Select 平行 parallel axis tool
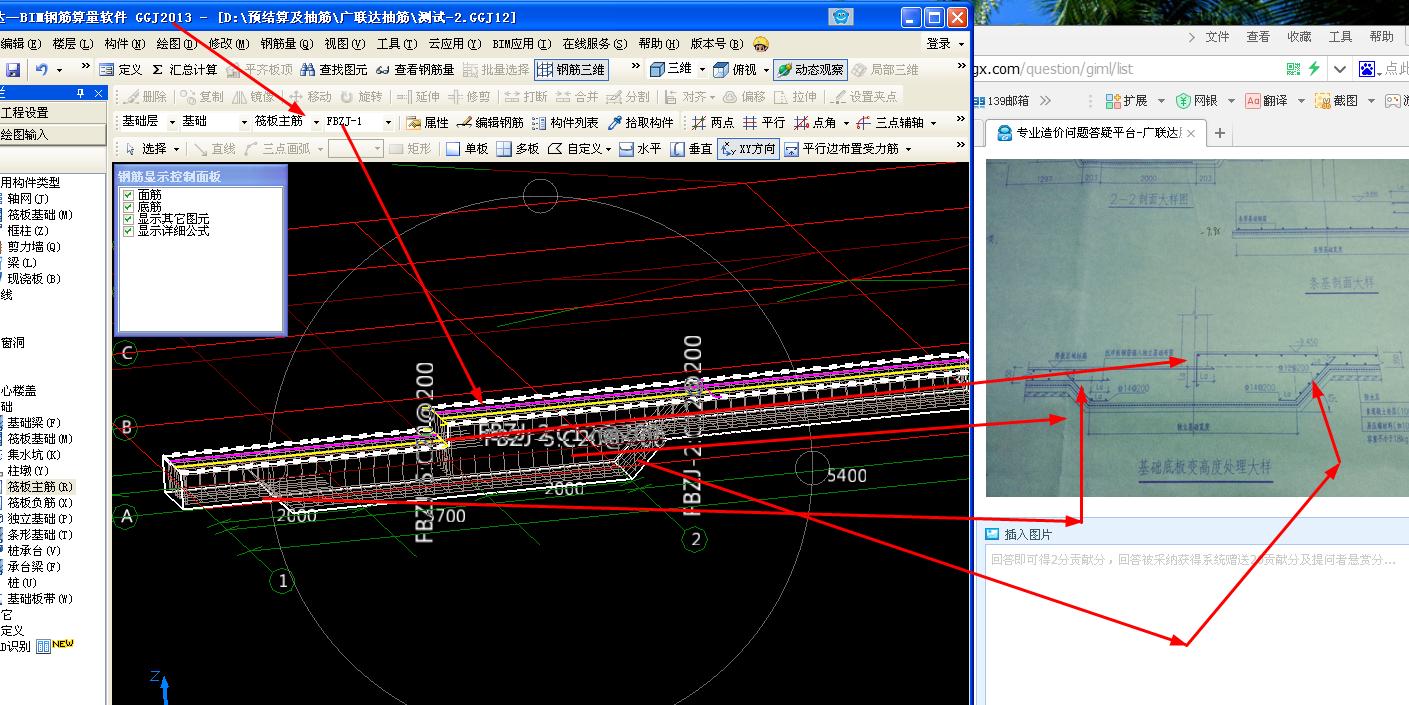Image resolution: width=1409 pixels, height=705 pixels. 763,123
